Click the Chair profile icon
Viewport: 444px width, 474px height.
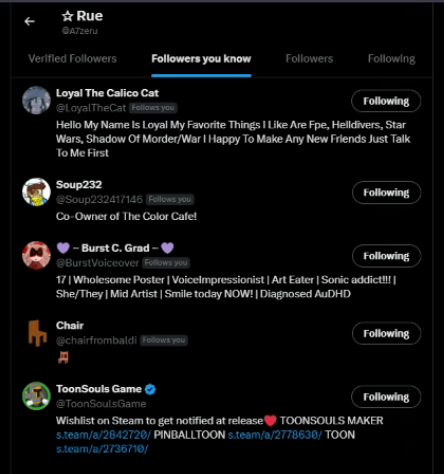[x=36, y=333]
